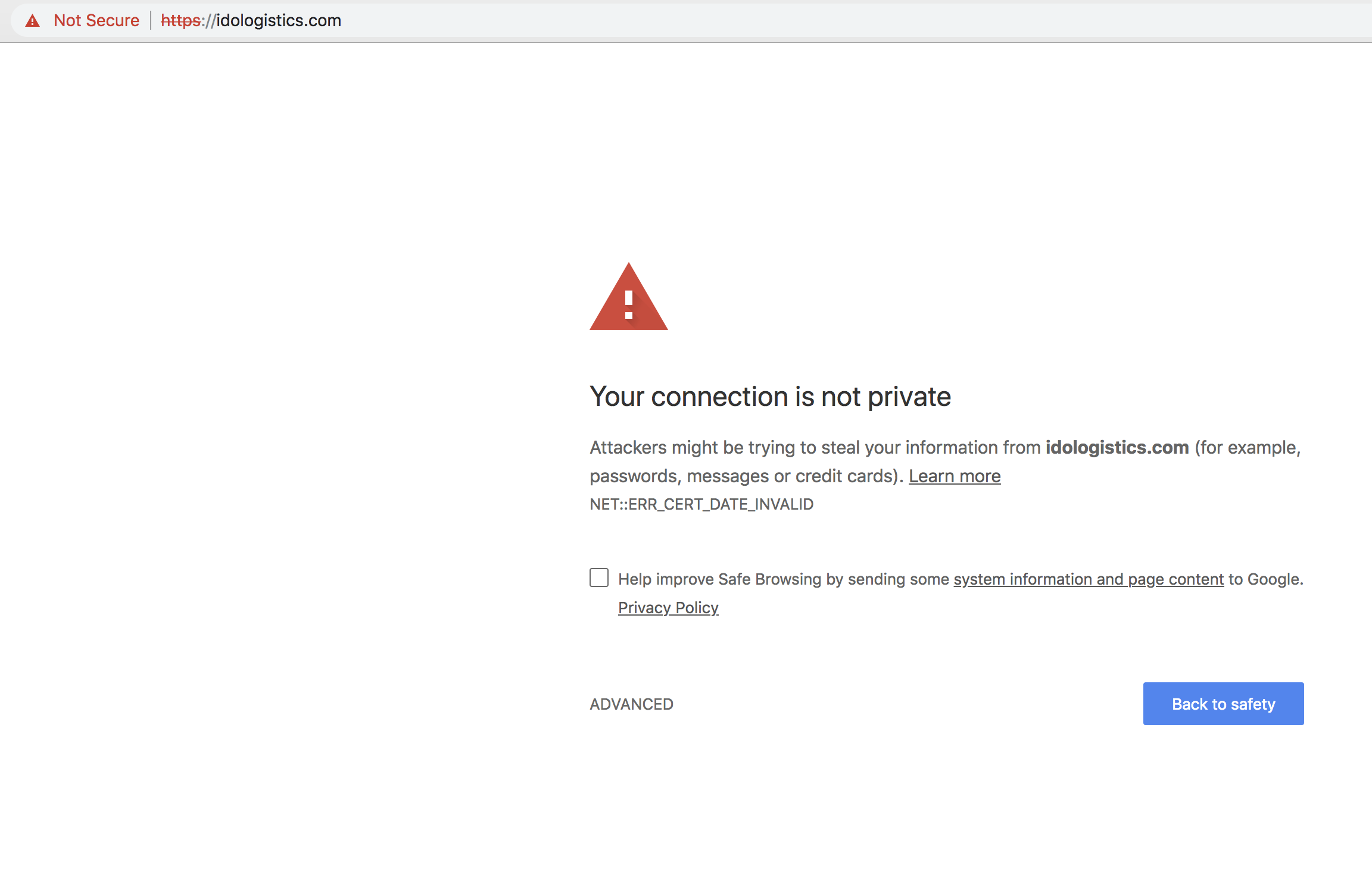Click the "Not Secure" label in address bar

[x=96, y=21]
